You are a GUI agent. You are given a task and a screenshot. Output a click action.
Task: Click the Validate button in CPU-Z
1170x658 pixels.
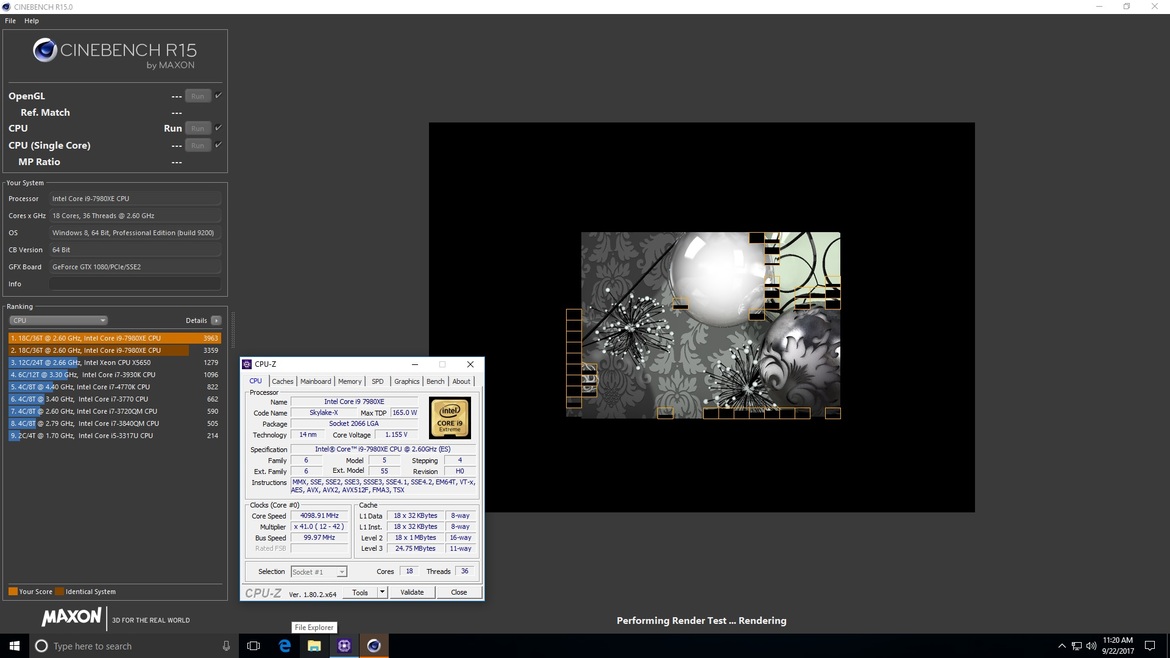coord(412,592)
